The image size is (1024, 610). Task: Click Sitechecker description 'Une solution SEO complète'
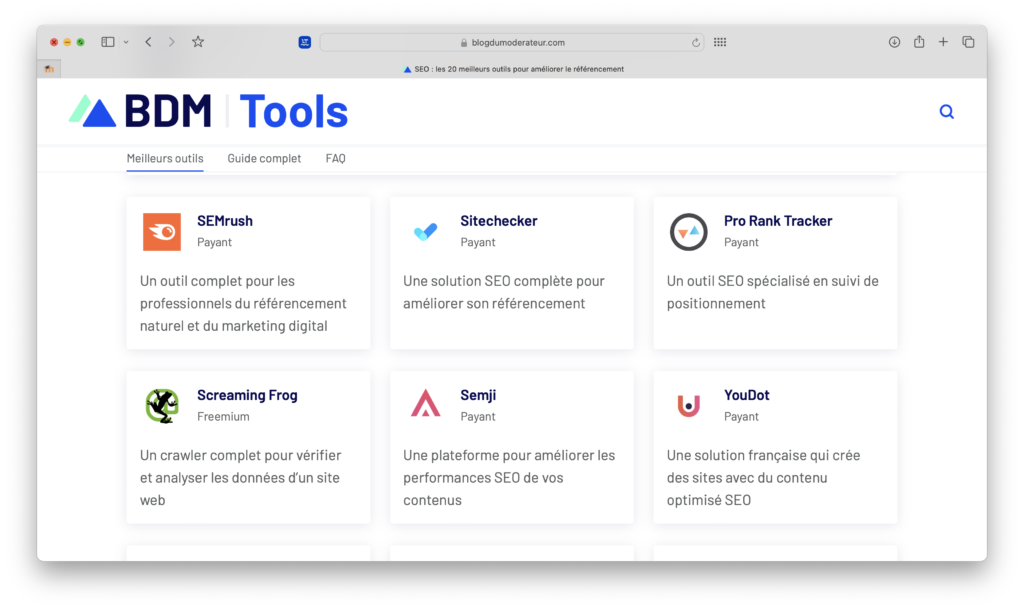tap(504, 292)
